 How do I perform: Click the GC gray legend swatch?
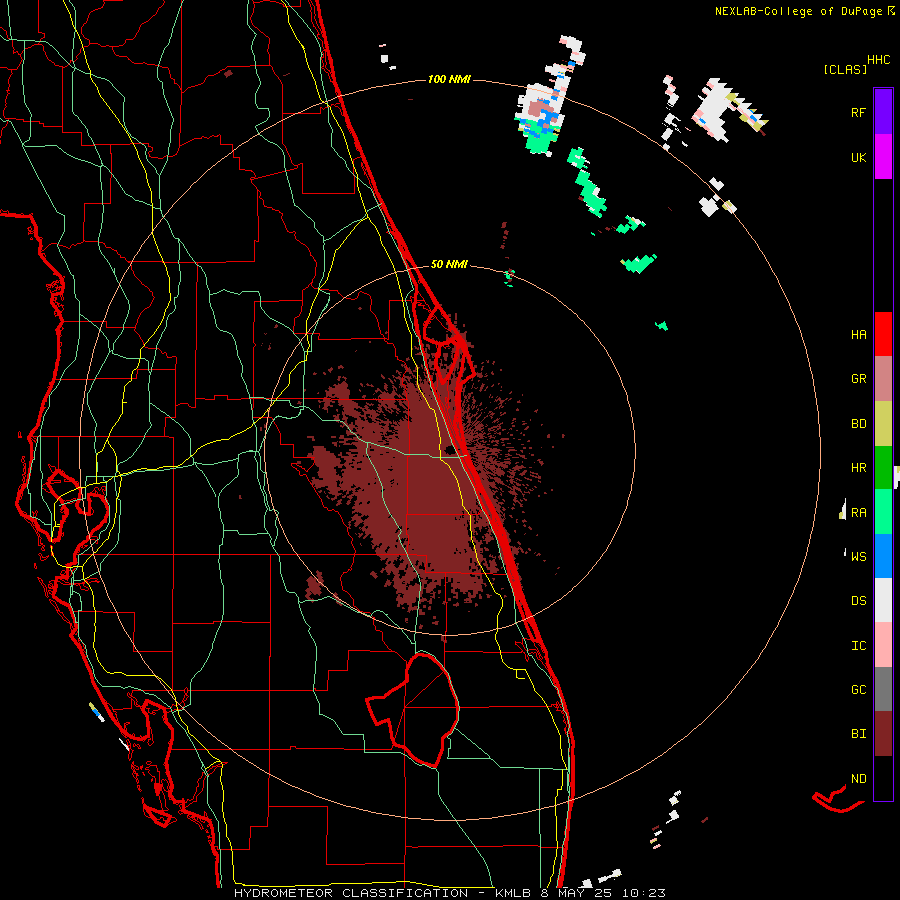[883, 689]
